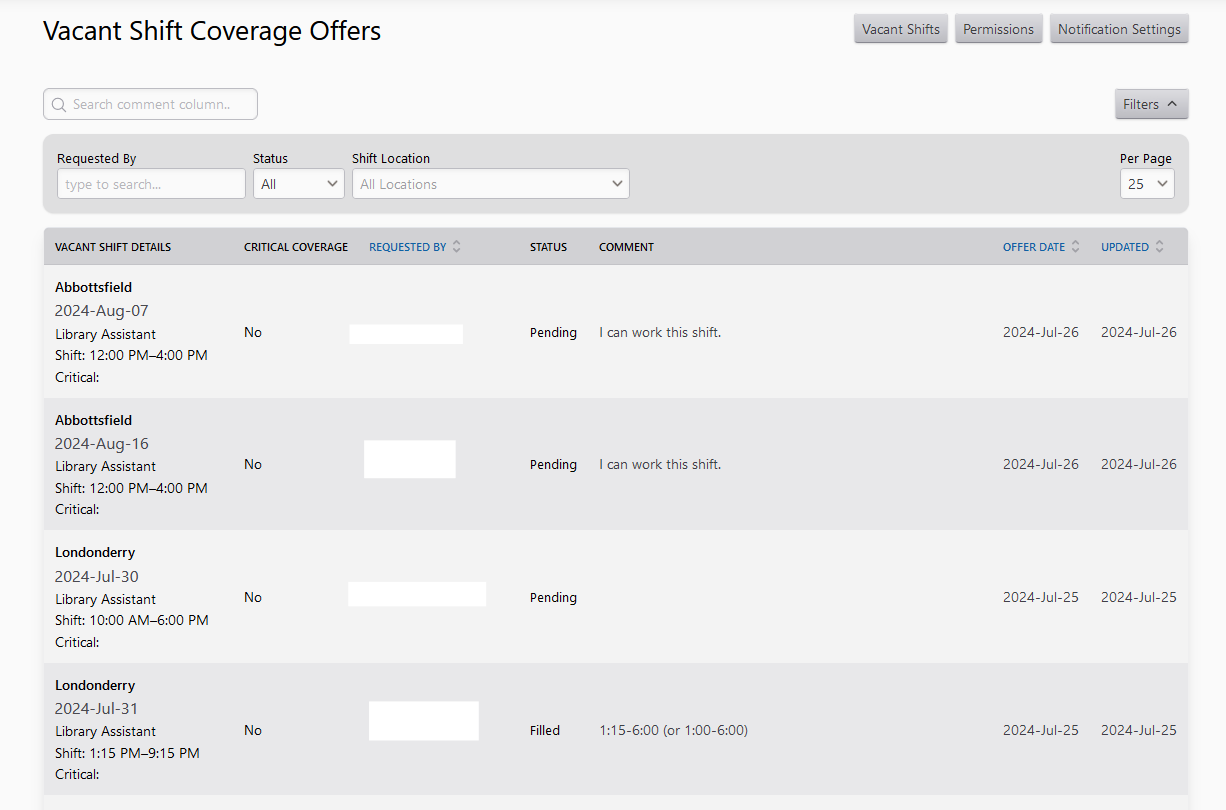Image resolution: width=1226 pixels, height=810 pixels.
Task: Click the Vacant Shift Details column header
Action: [113, 247]
